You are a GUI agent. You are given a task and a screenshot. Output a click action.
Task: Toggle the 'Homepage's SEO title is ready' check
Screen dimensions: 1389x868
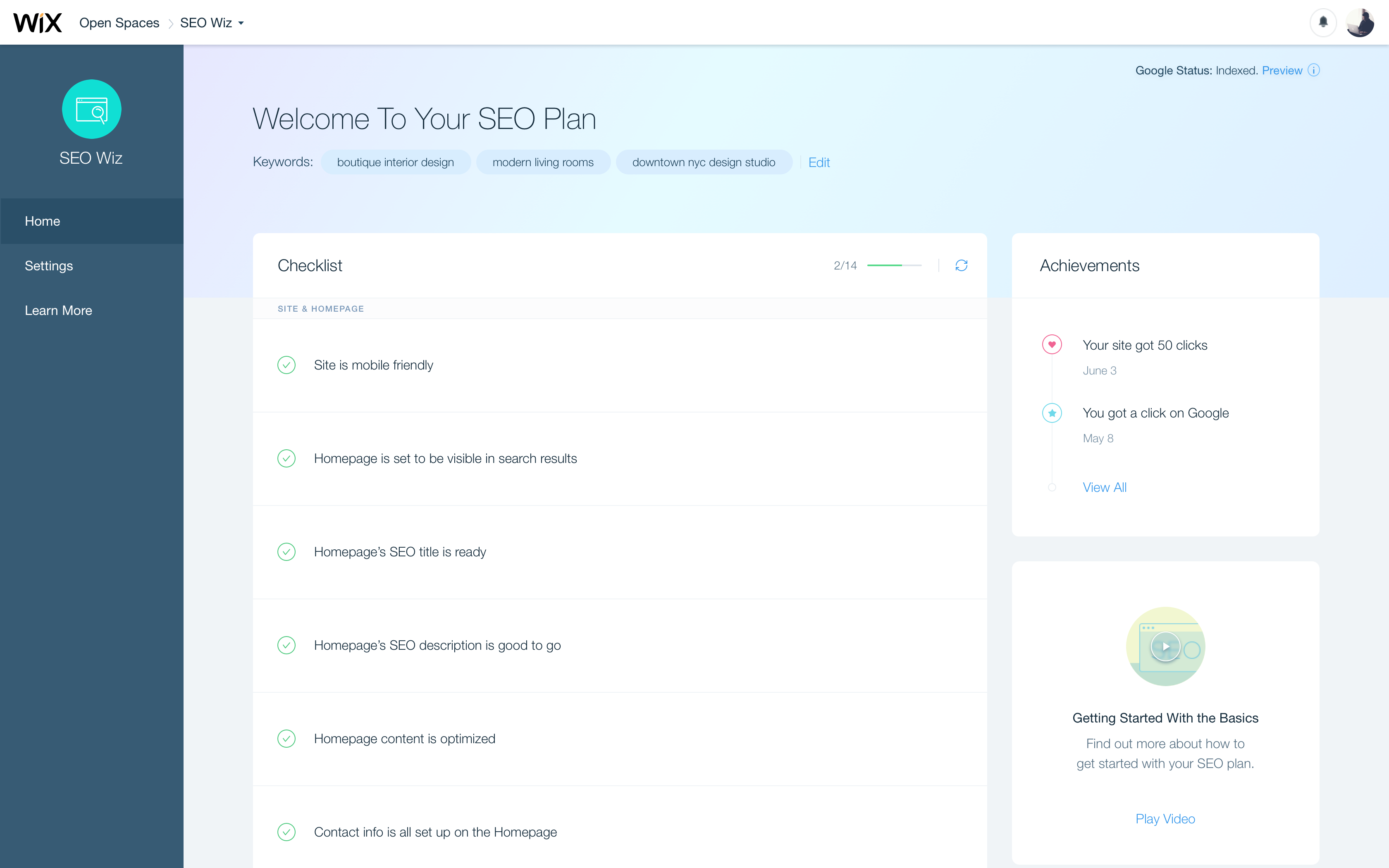pyautogui.click(x=286, y=552)
